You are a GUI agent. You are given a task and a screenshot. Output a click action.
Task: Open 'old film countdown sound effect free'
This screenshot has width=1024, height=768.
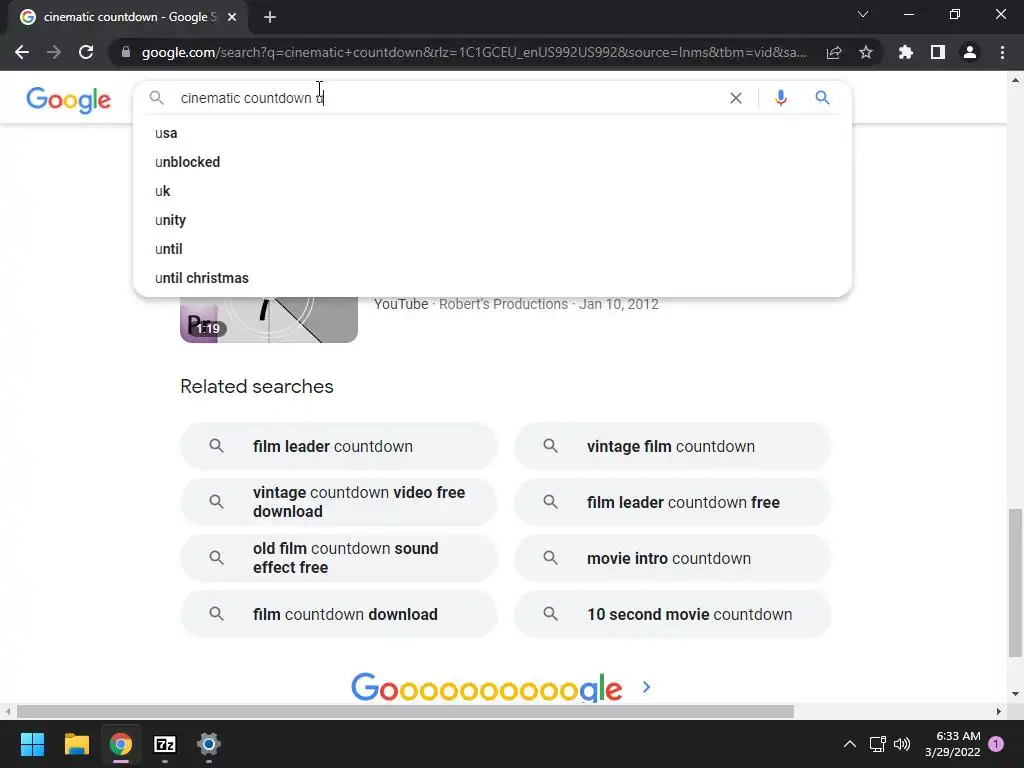[x=339, y=558]
